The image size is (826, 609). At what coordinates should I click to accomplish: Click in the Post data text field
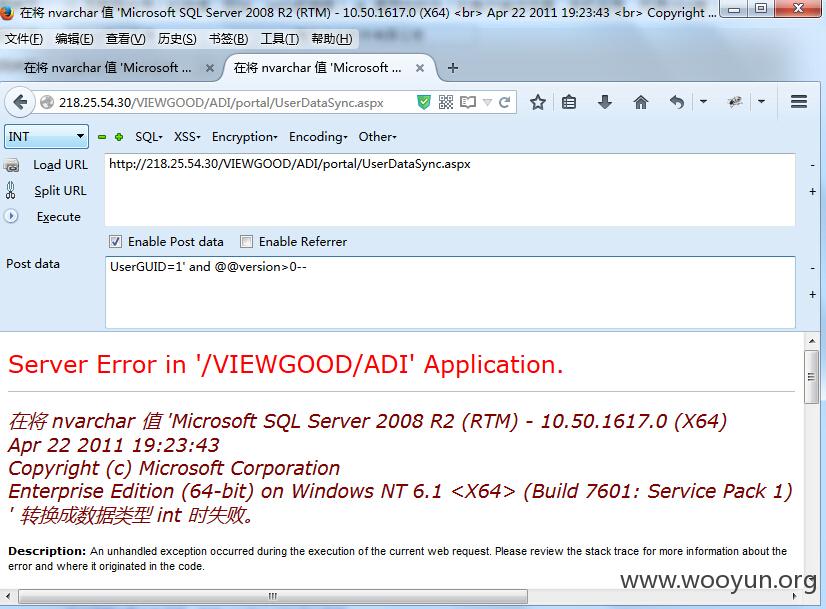pyautogui.click(x=450, y=292)
